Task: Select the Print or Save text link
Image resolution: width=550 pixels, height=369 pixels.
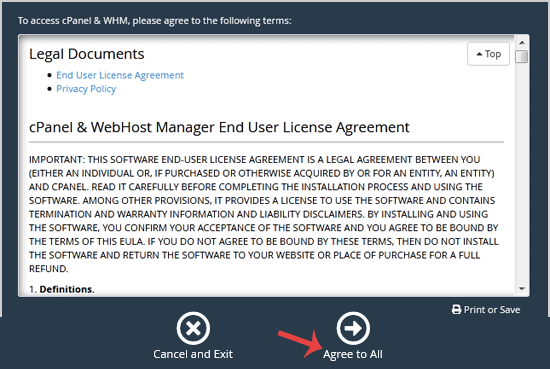Action: click(492, 310)
